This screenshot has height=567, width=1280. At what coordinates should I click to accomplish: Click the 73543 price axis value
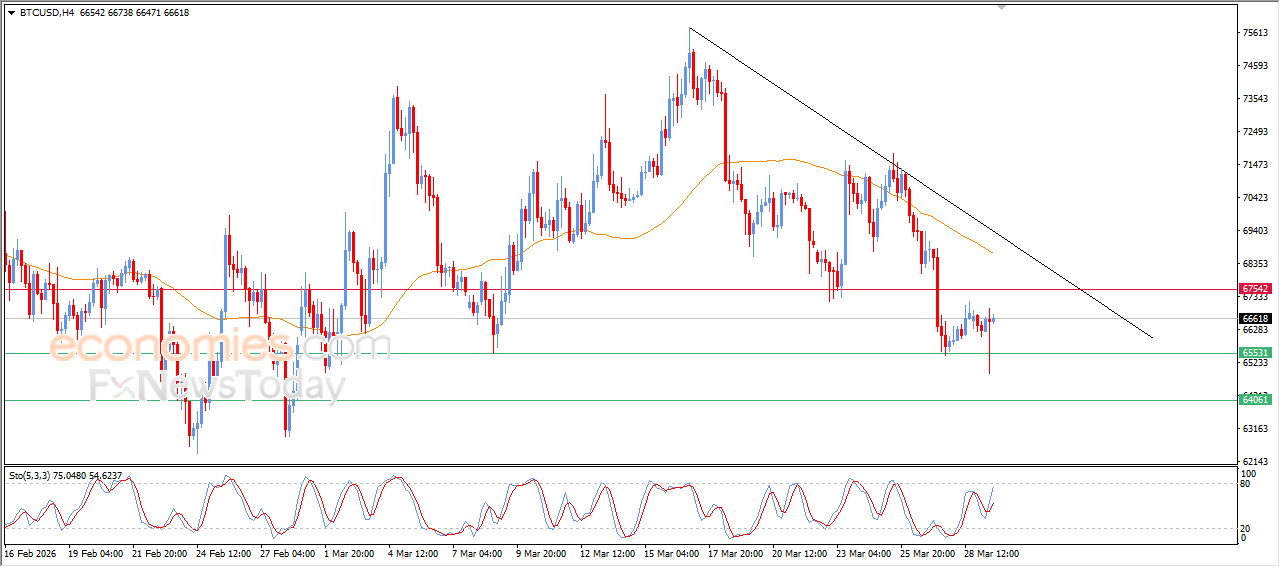[x=1255, y=99]
